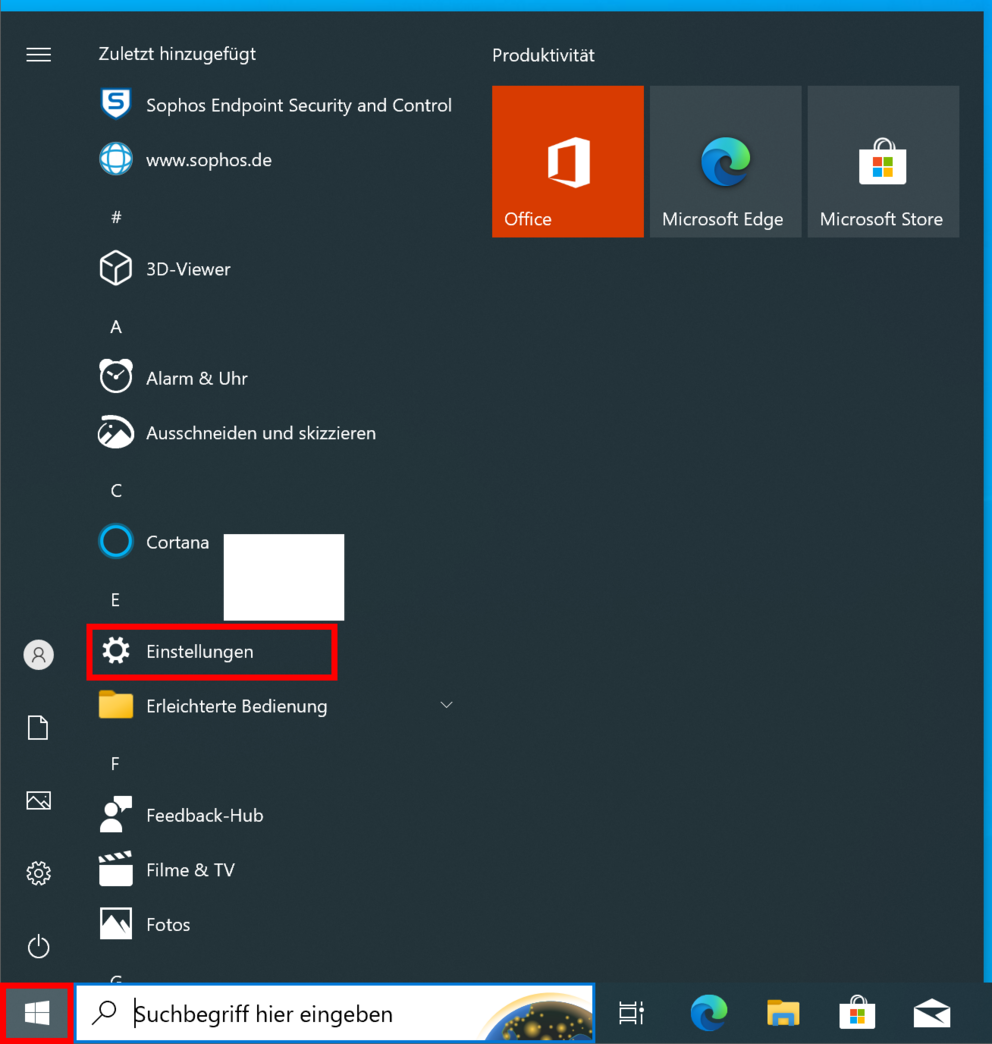Click the magnifier icon in search box
992x1044 pixels.
click(105, 1012)
